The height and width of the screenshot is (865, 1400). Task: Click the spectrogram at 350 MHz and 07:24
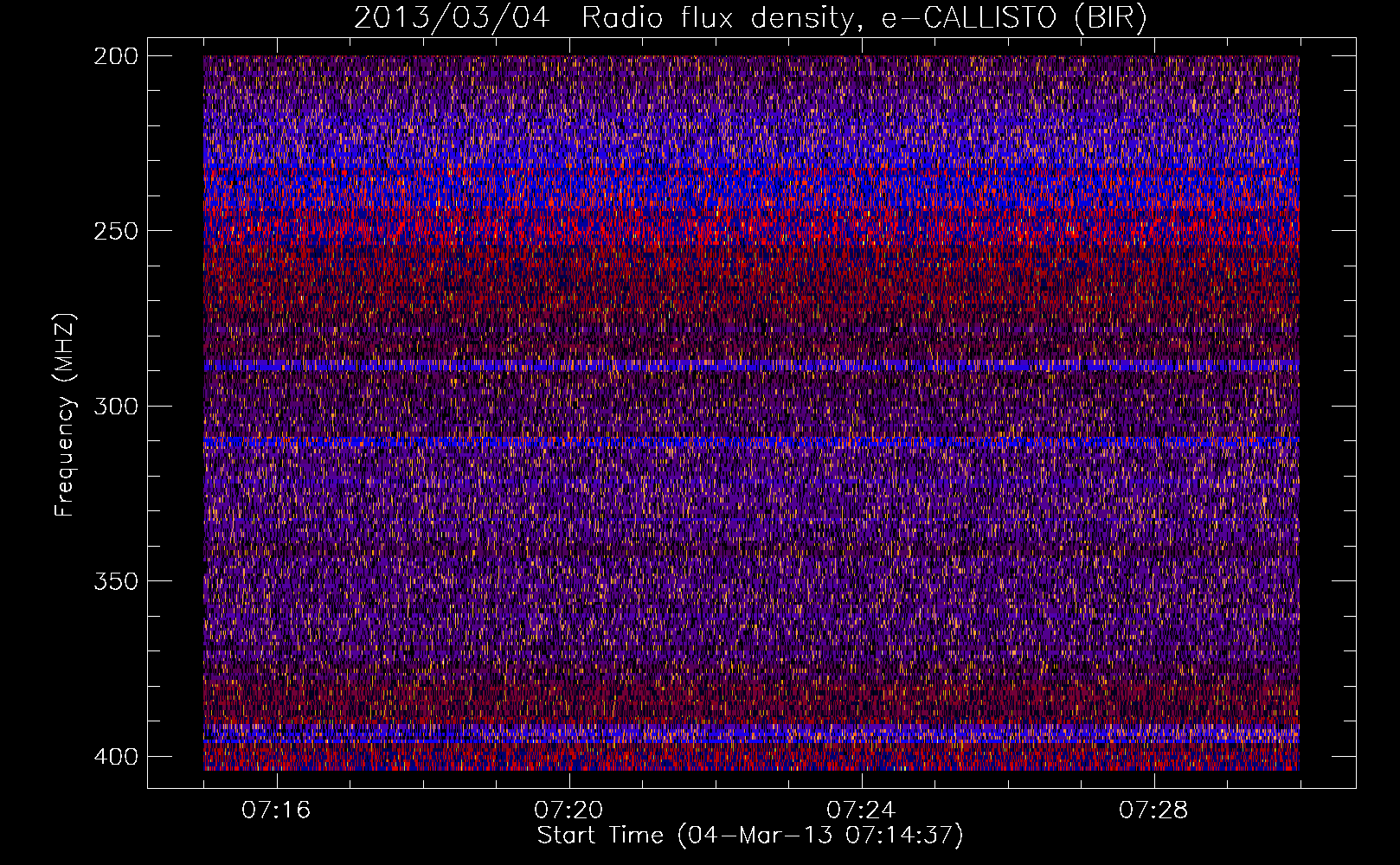pyautogui.click(x=861, y=580)
